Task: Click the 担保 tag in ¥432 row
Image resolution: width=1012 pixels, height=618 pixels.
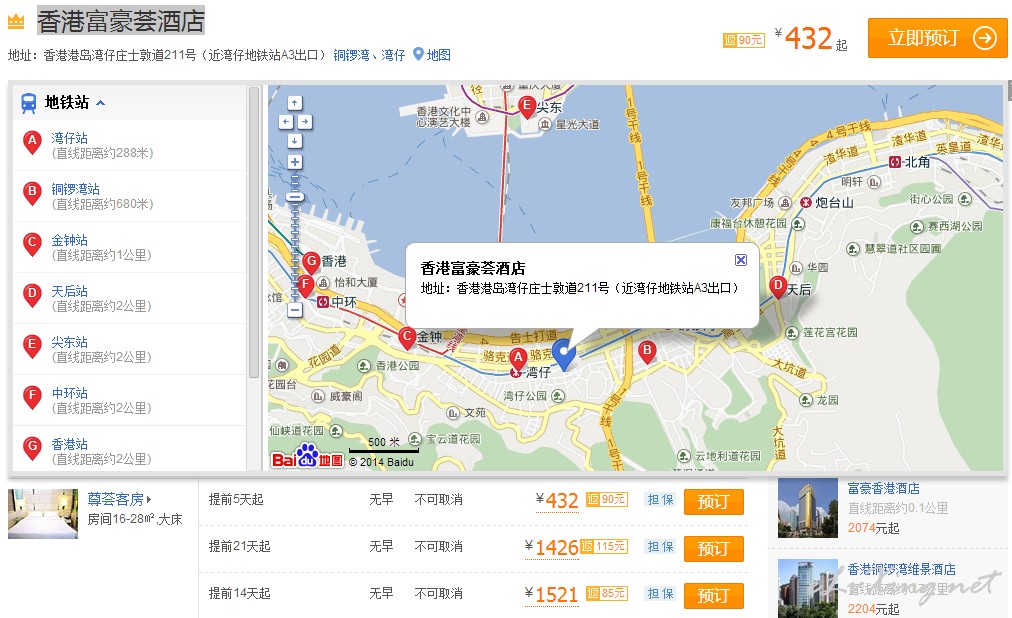Action: (660, 500)
